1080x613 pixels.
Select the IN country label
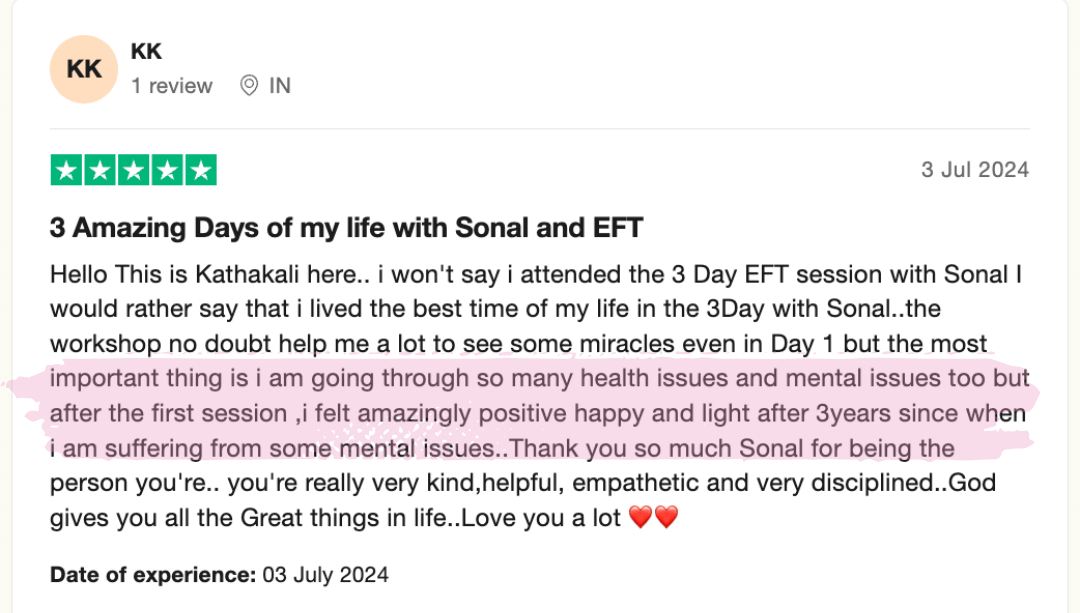(x=280, y=86)
